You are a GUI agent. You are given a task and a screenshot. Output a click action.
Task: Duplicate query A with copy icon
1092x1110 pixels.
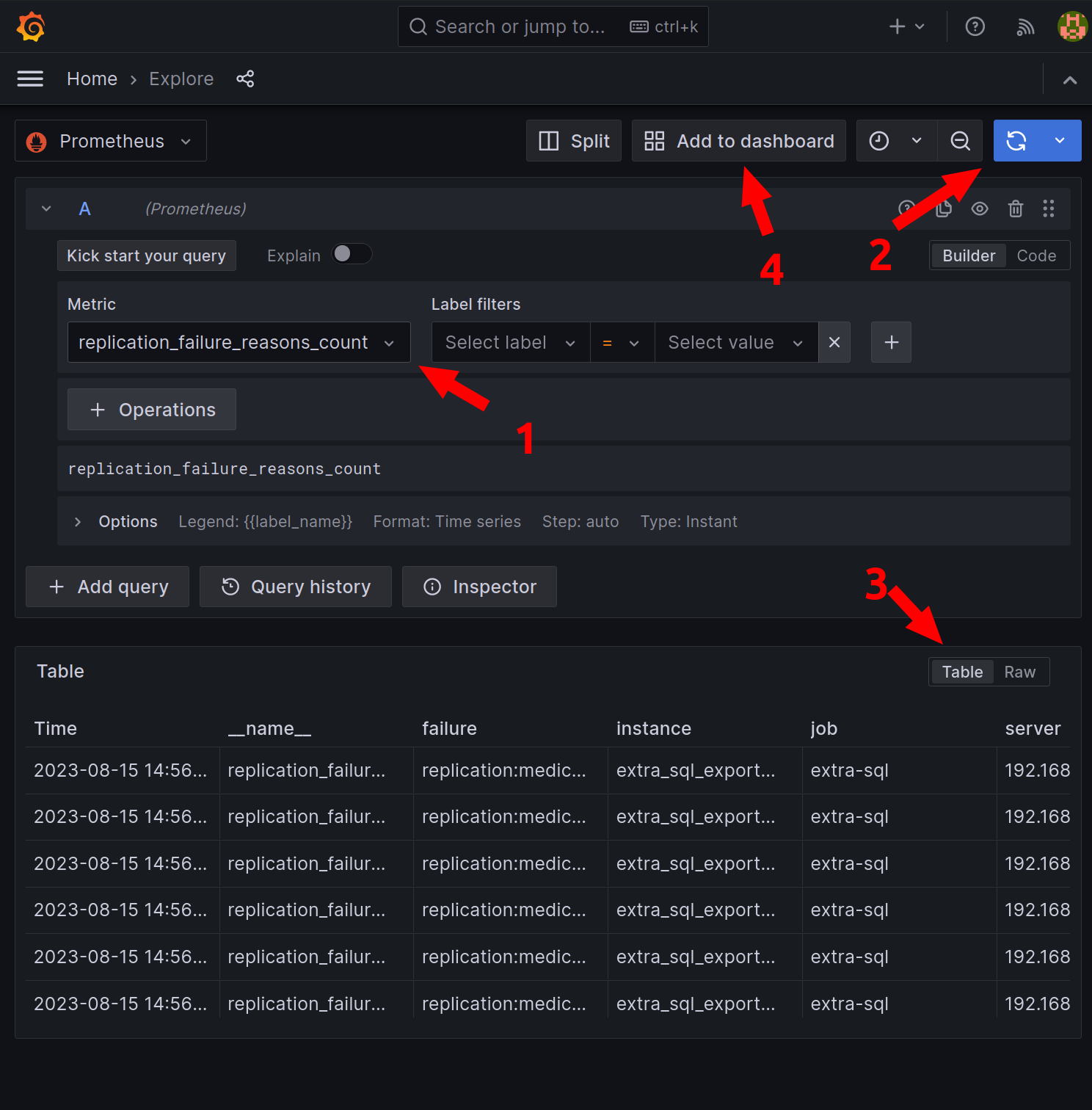tap(944, 209)
